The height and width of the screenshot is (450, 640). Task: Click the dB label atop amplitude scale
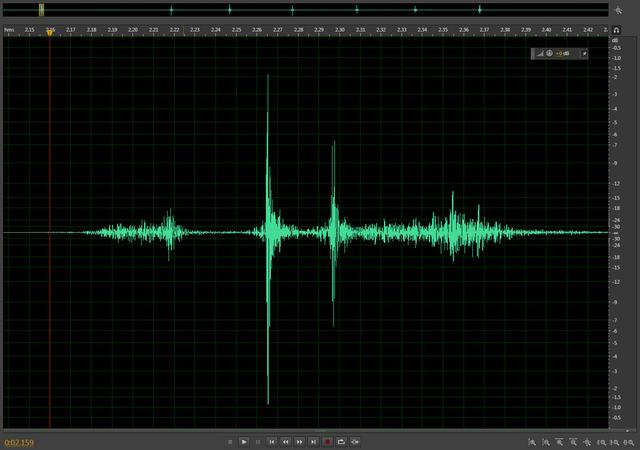coord(615,40)
